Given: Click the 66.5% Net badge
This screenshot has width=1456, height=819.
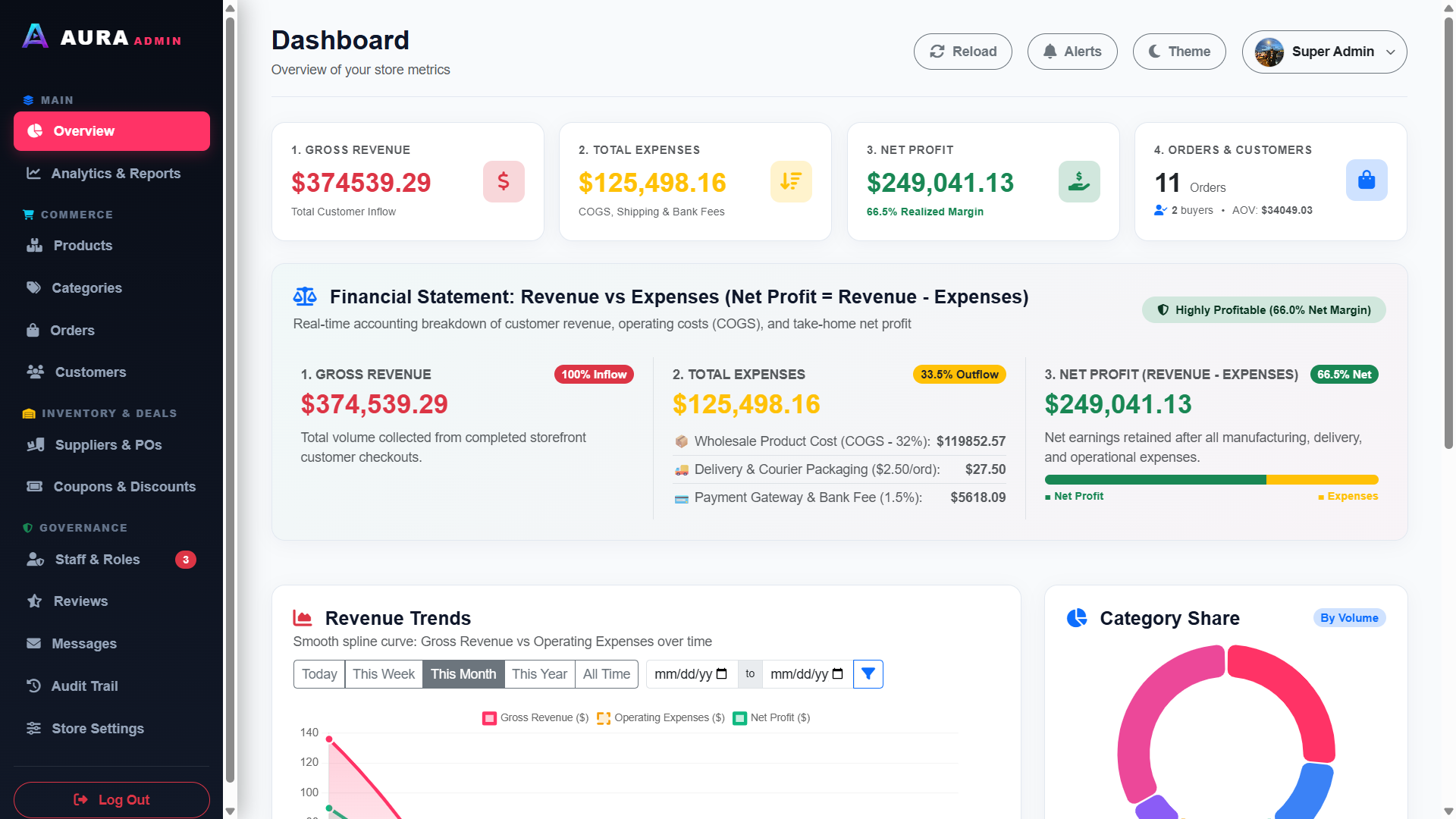Looking at the screenshot, I should coord(1344,375).
